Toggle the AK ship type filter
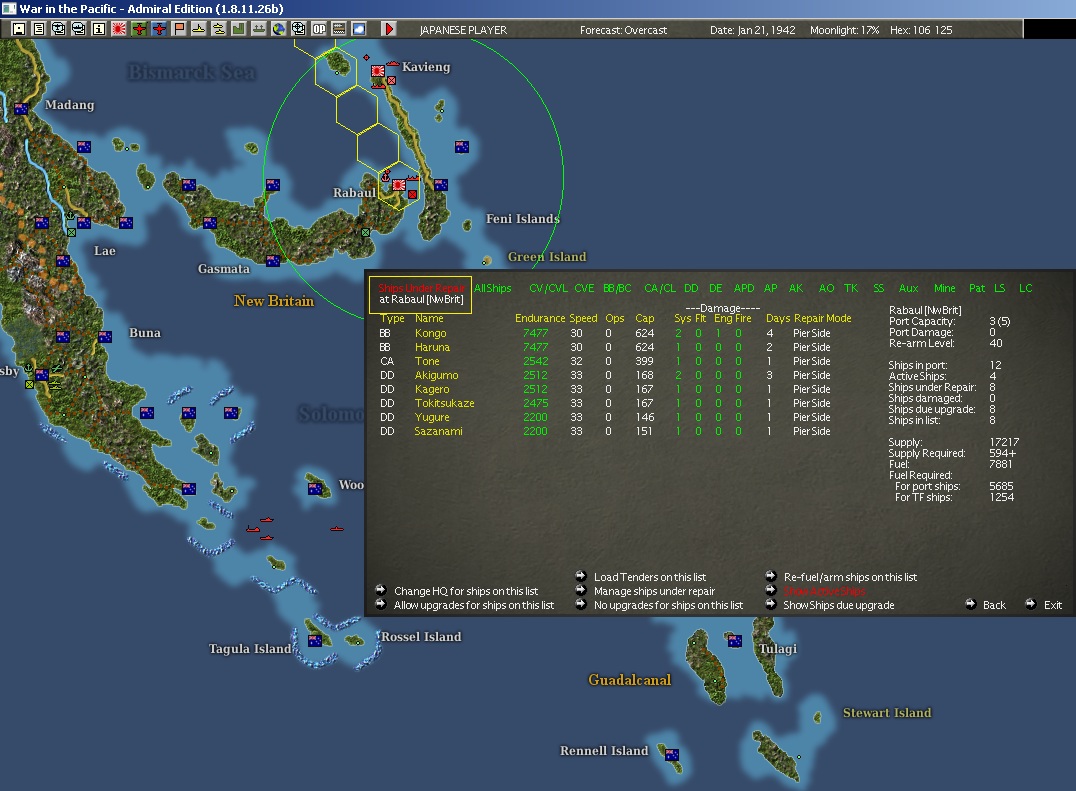 [796, 288]
